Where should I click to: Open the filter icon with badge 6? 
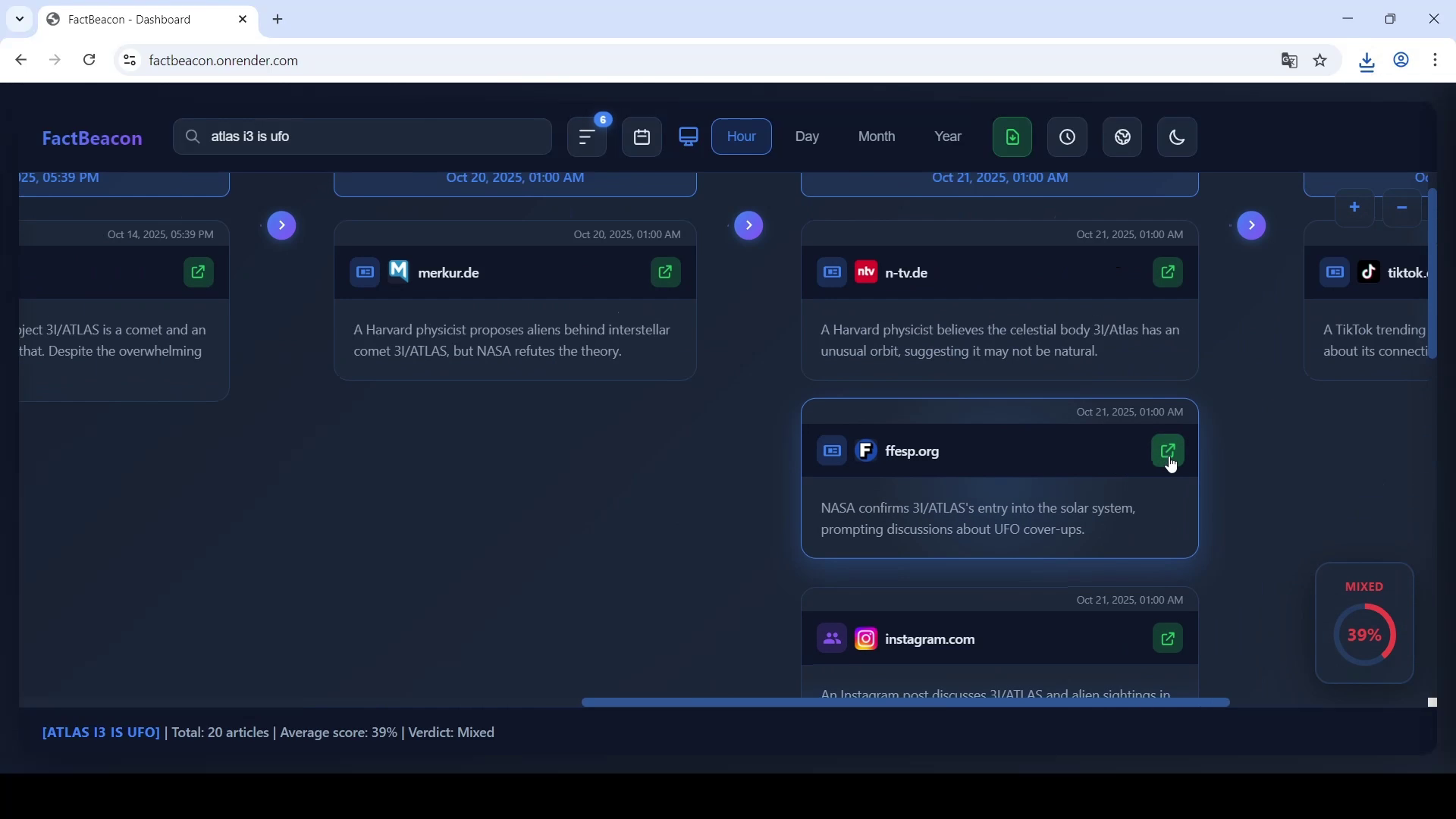(x=587, y=137)
